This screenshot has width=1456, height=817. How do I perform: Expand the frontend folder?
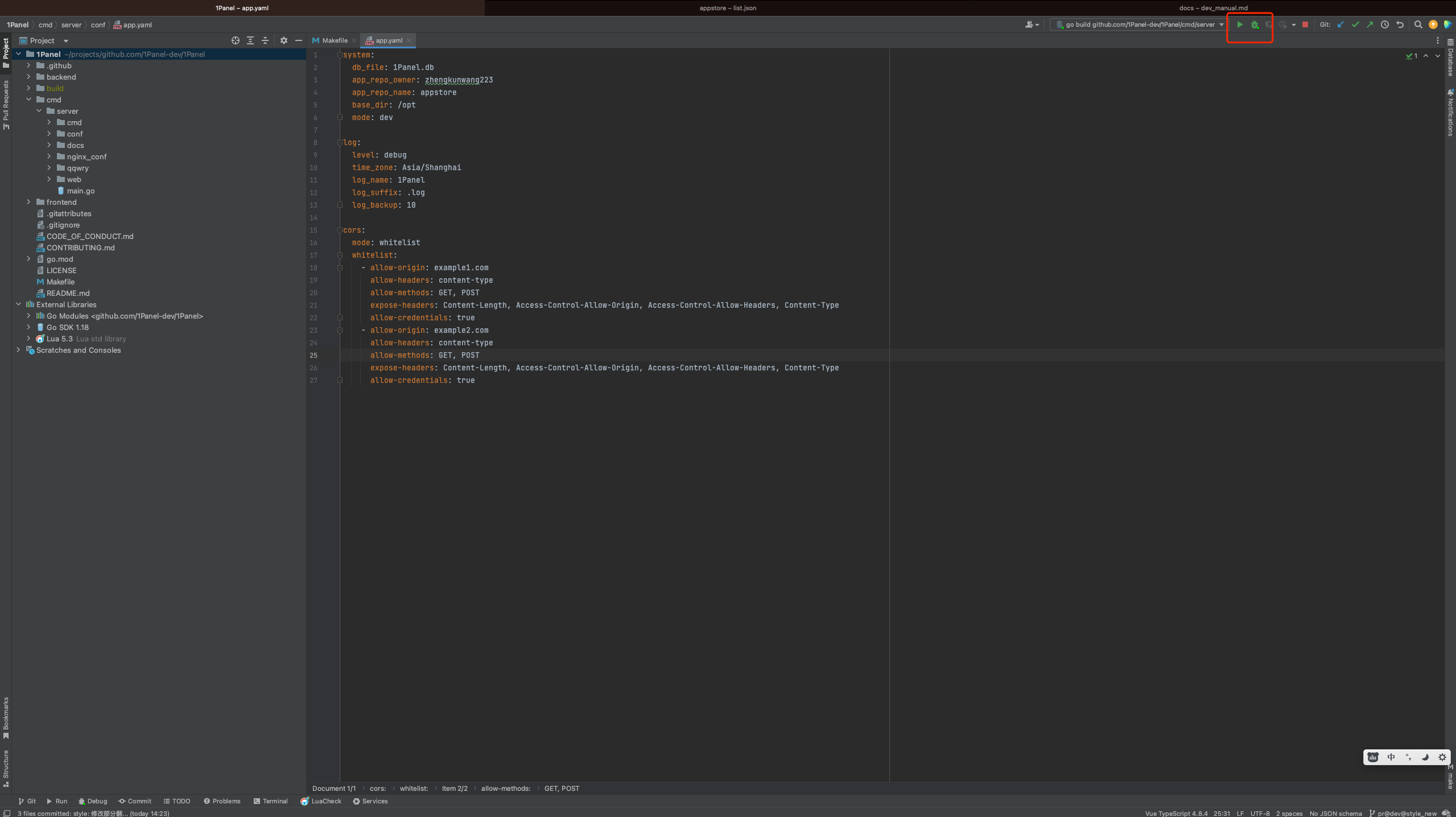(x=28, y=202)
